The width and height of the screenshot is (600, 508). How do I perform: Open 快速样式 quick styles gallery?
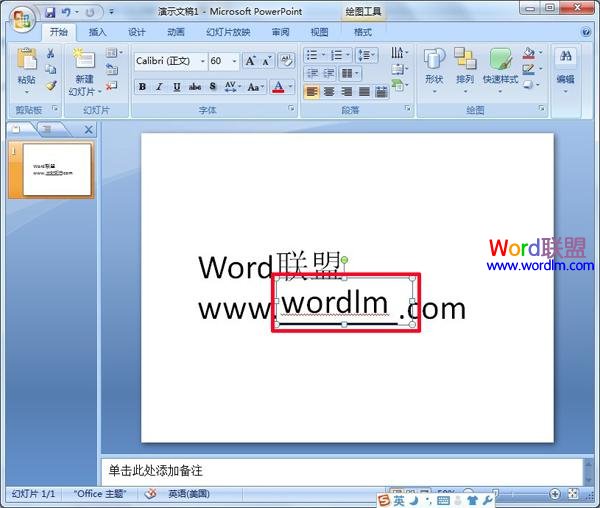pos(501,70)
